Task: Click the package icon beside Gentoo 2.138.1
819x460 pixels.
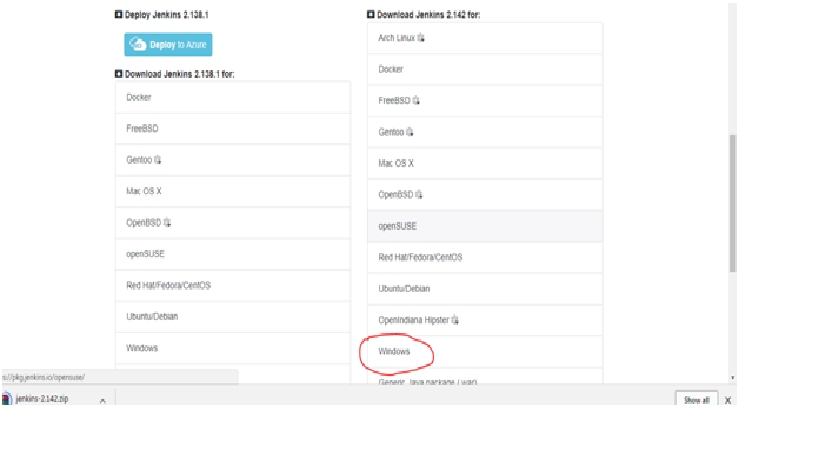Action: pos(158,160)
